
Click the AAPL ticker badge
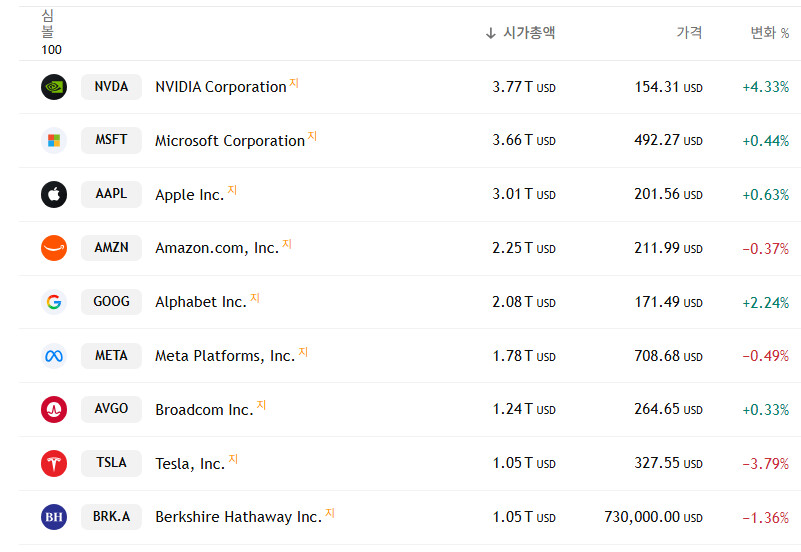111,194
